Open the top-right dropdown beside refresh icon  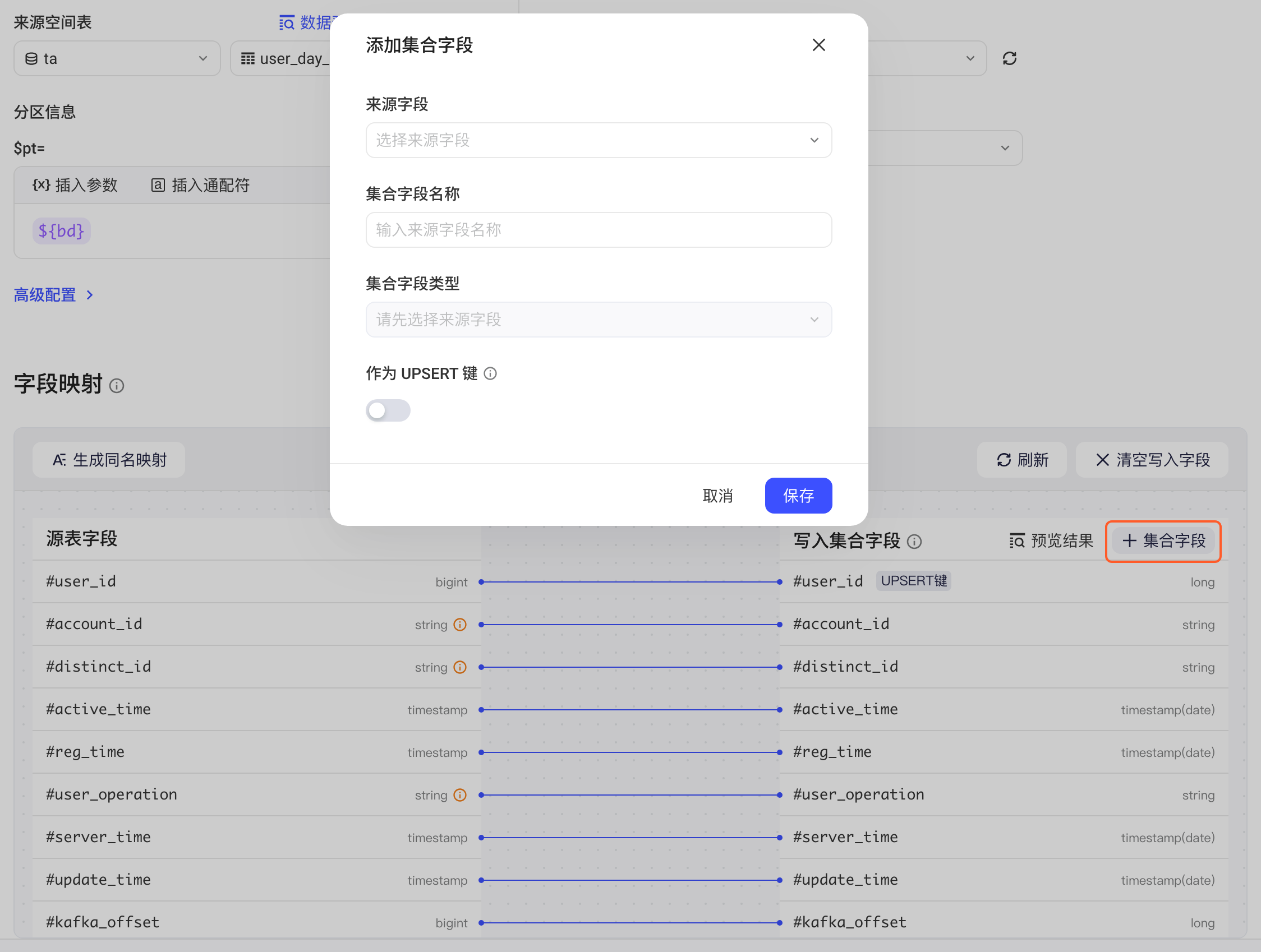[927, 58]
